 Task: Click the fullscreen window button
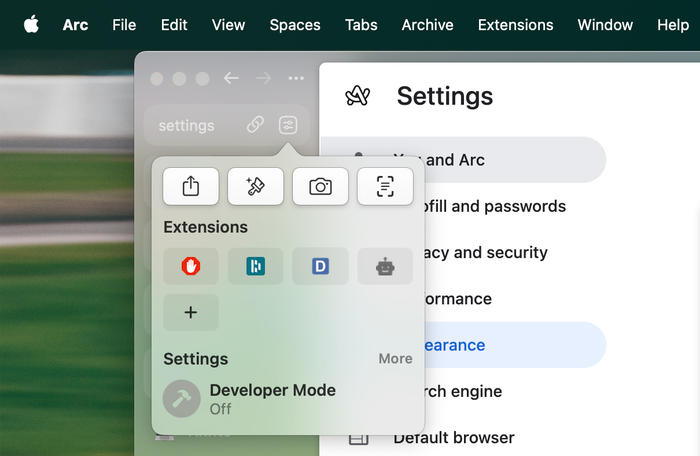pyautogui.click(x=203, y=79)
